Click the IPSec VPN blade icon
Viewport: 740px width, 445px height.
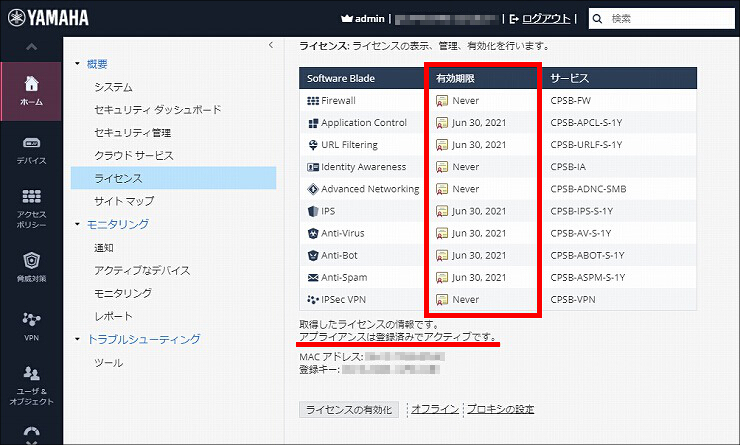pyautogui.click(x=313, y=300)
